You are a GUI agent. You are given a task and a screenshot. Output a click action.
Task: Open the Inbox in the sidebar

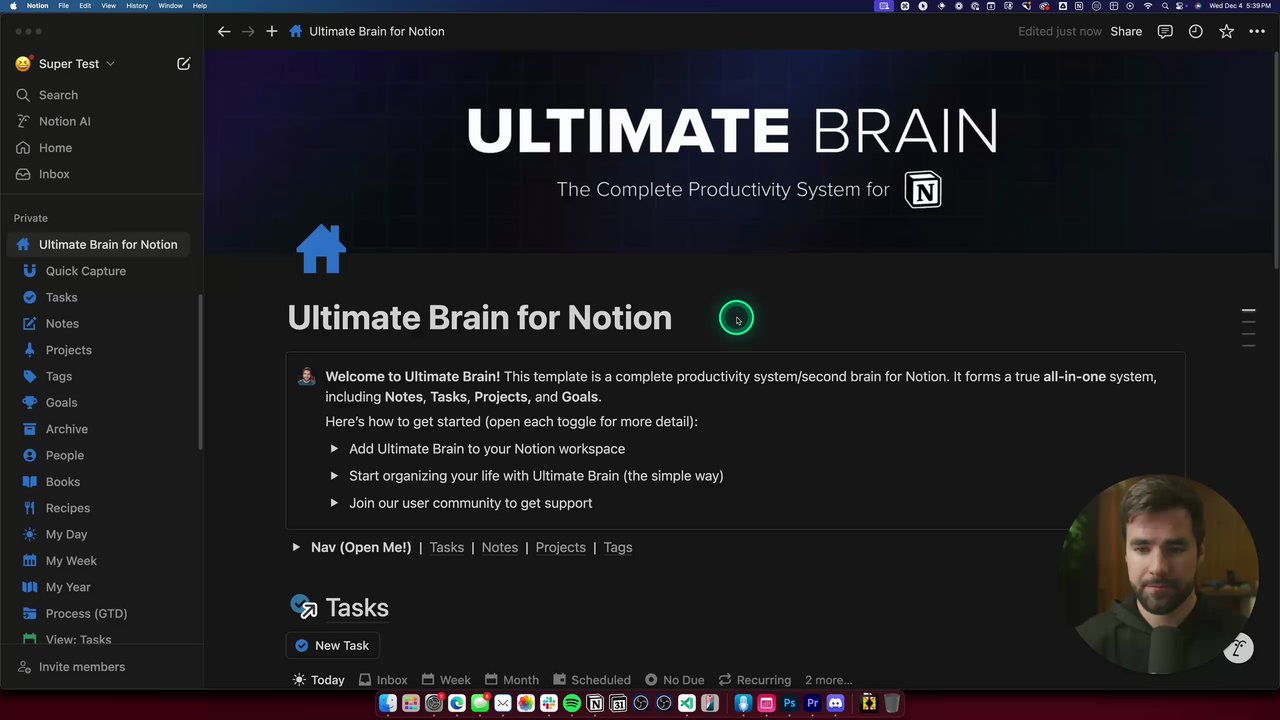pyautogui.click(x=54, y=174)
